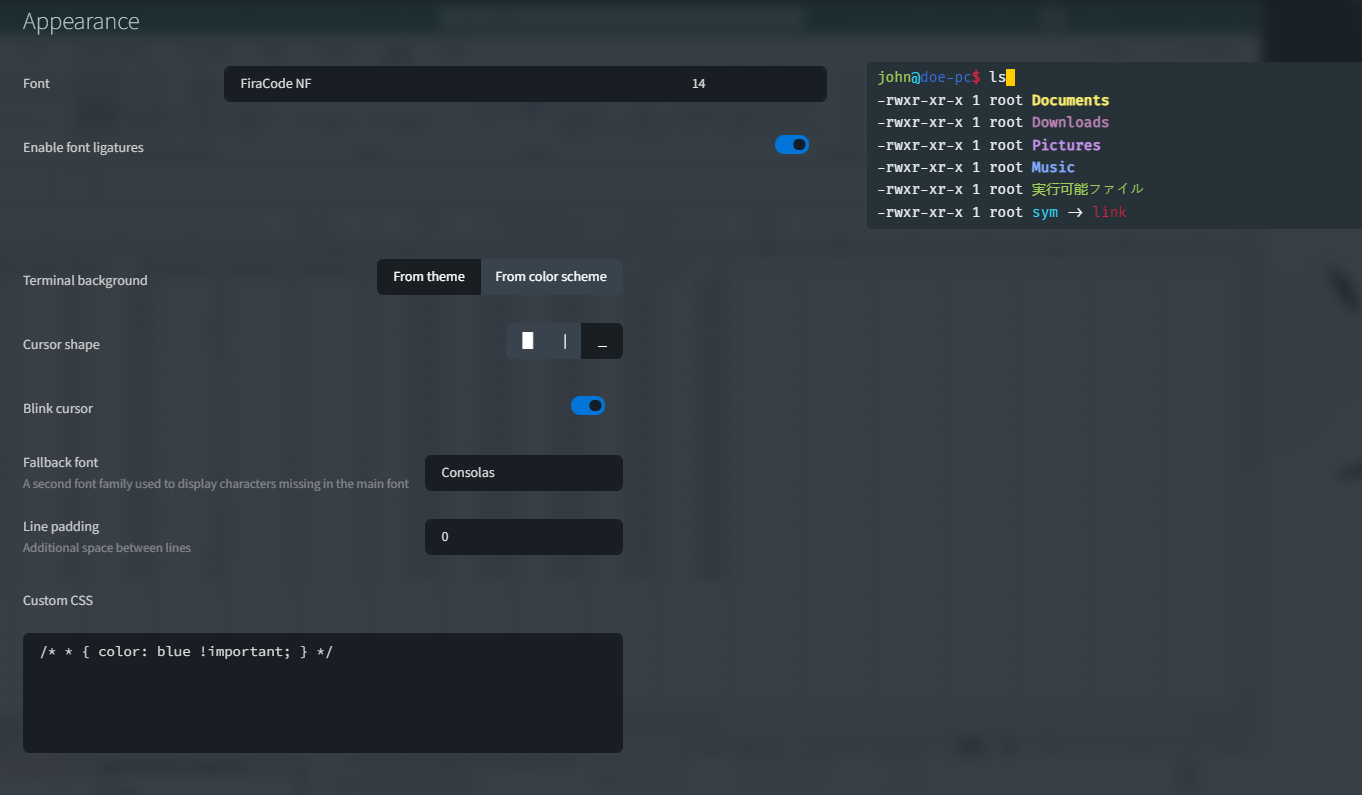
Task: Select the underline cursor shape
Action: 602,341
